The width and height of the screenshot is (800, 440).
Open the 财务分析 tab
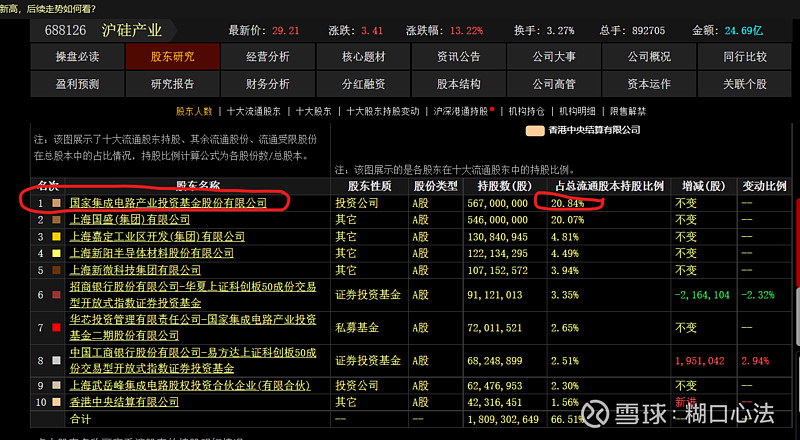click(x=268, y=84)
